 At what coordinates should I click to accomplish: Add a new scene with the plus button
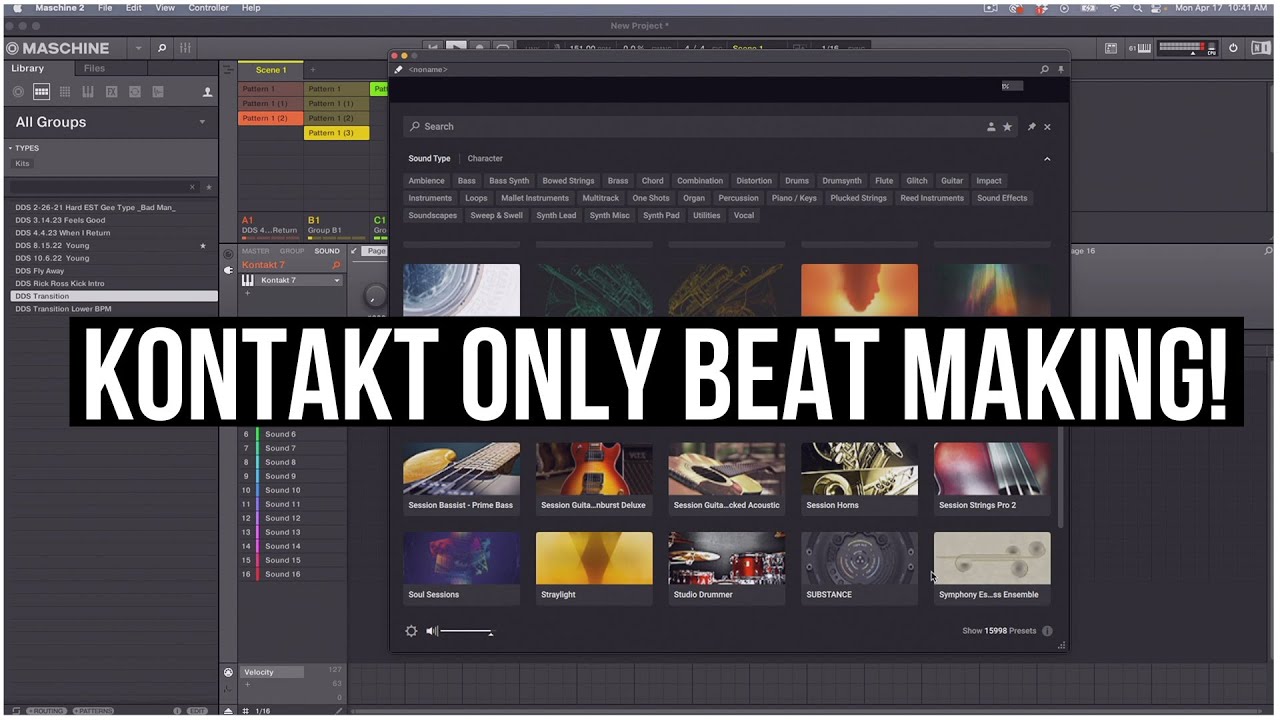[x=311, y=70]
